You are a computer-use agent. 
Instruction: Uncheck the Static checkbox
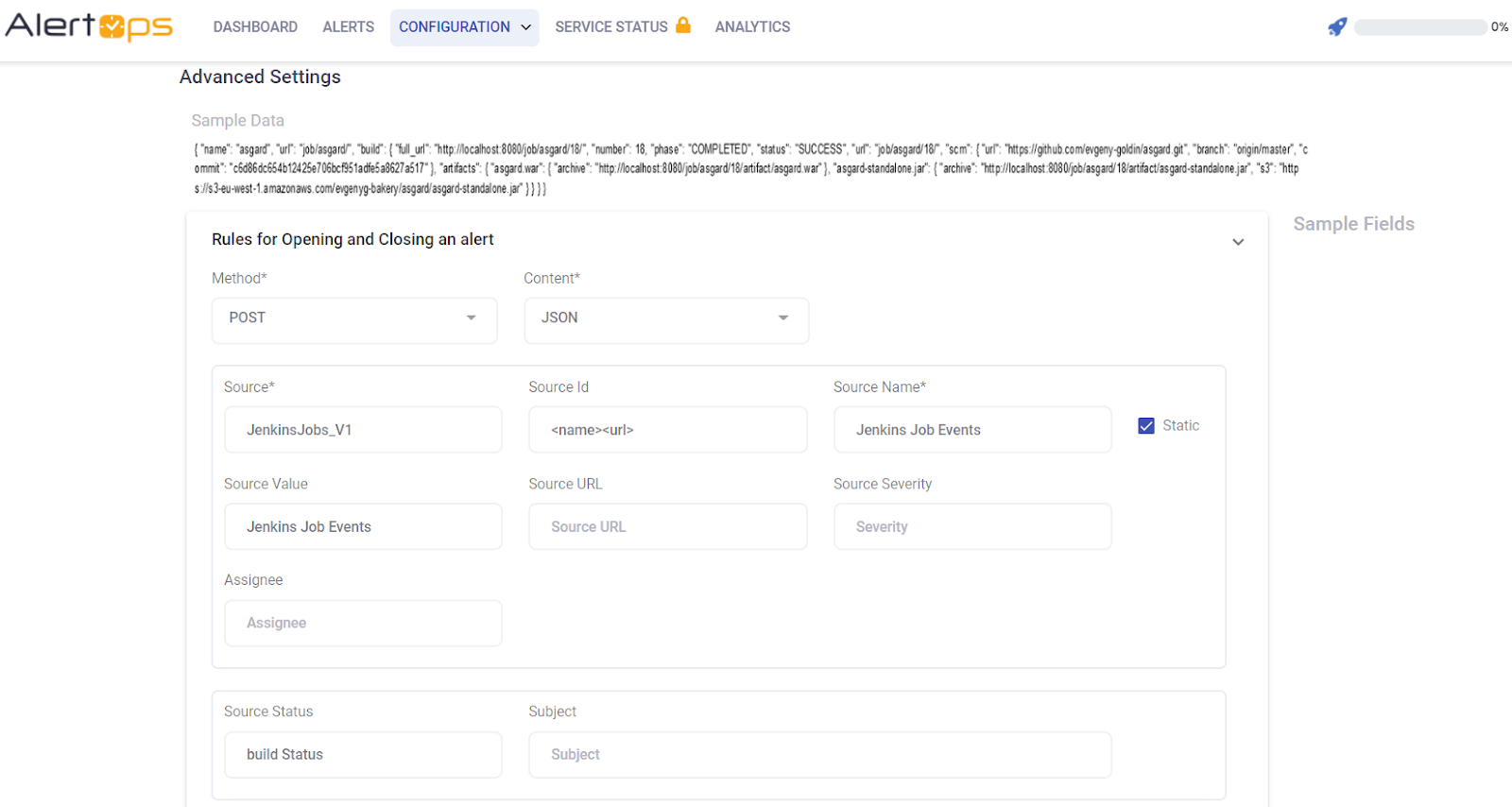click(x=1146, y=426)
